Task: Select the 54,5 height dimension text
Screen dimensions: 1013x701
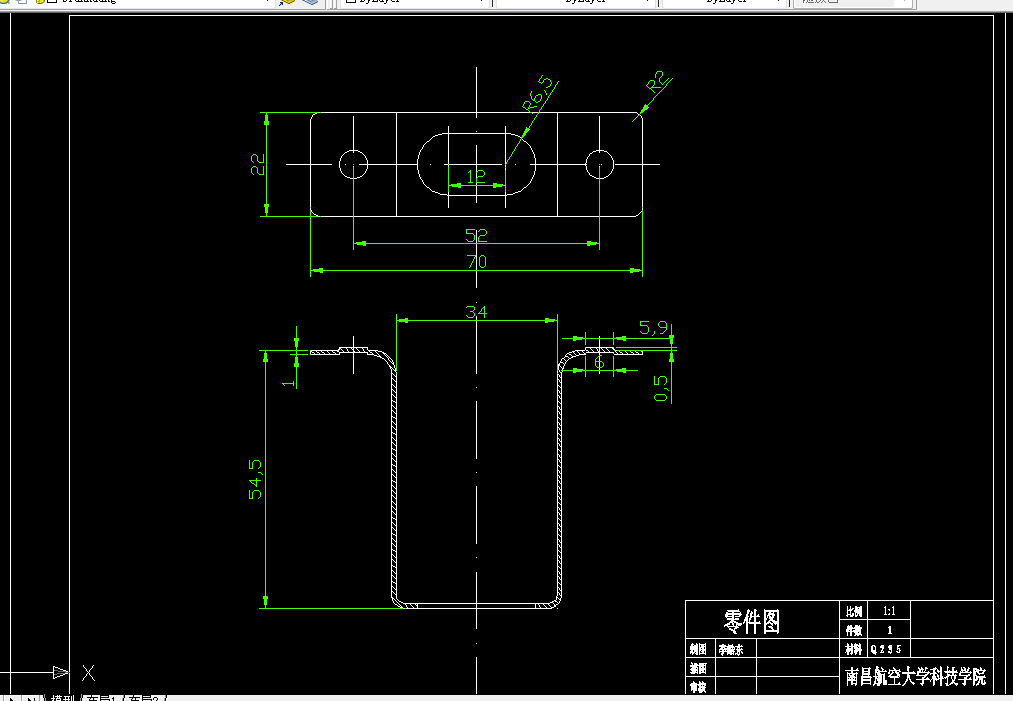Action: pos(256,479)
